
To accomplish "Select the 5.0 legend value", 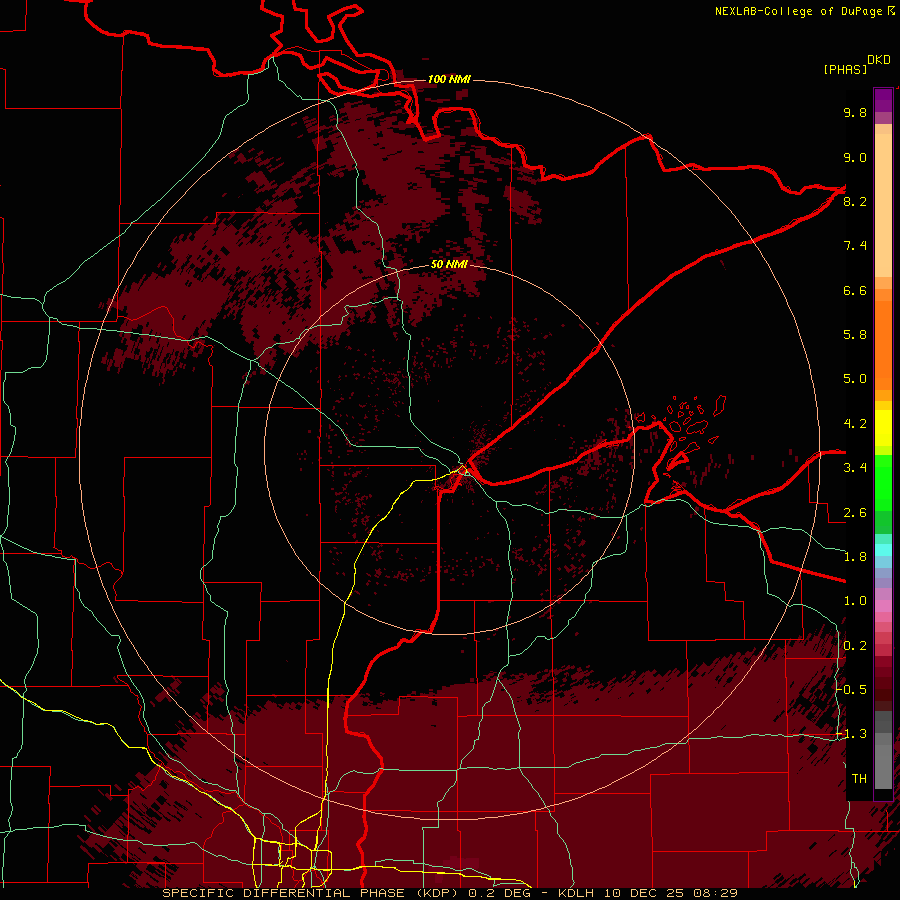I will (855, 379).
